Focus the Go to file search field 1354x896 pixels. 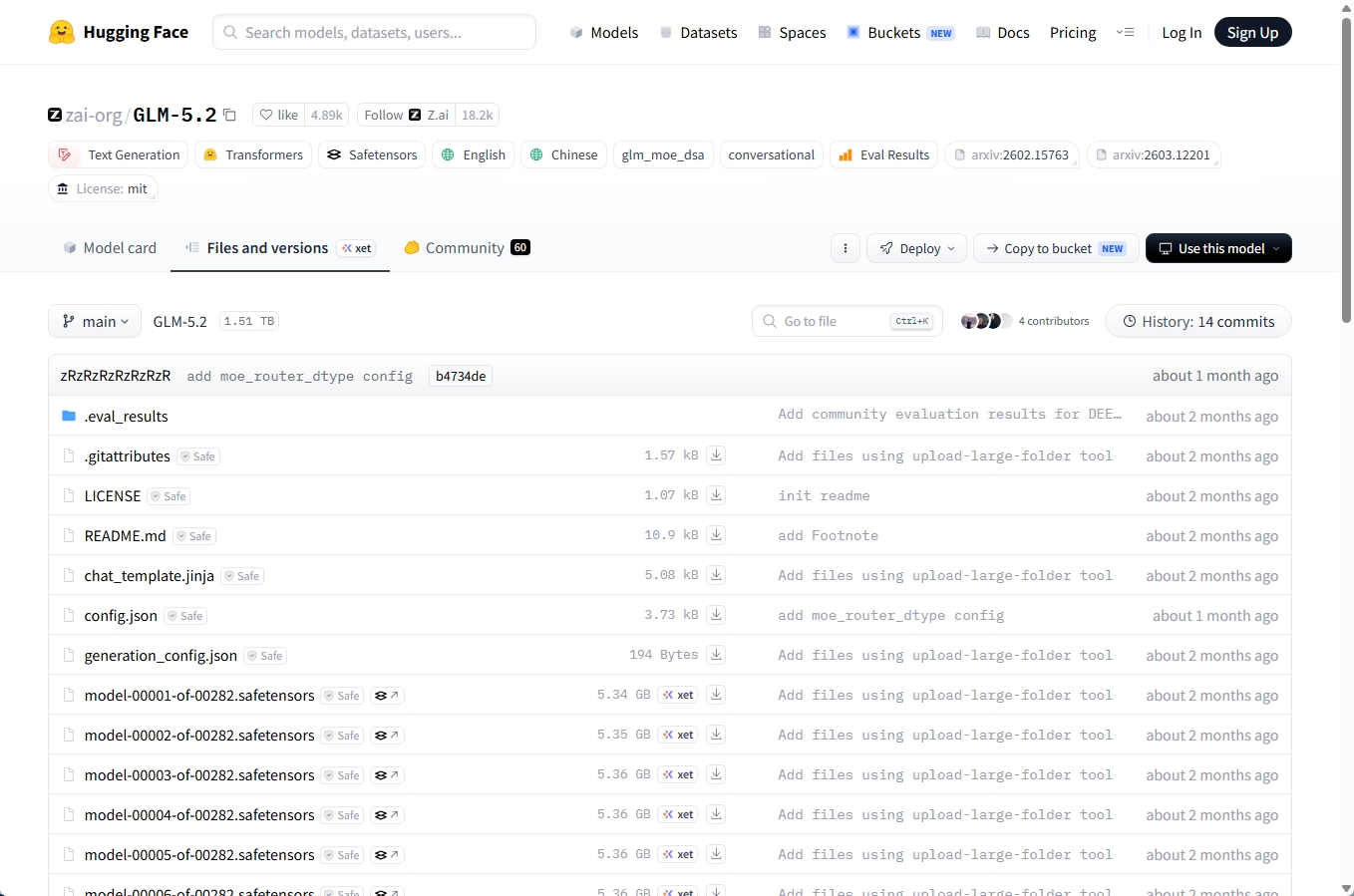click(x=847, y=321)
